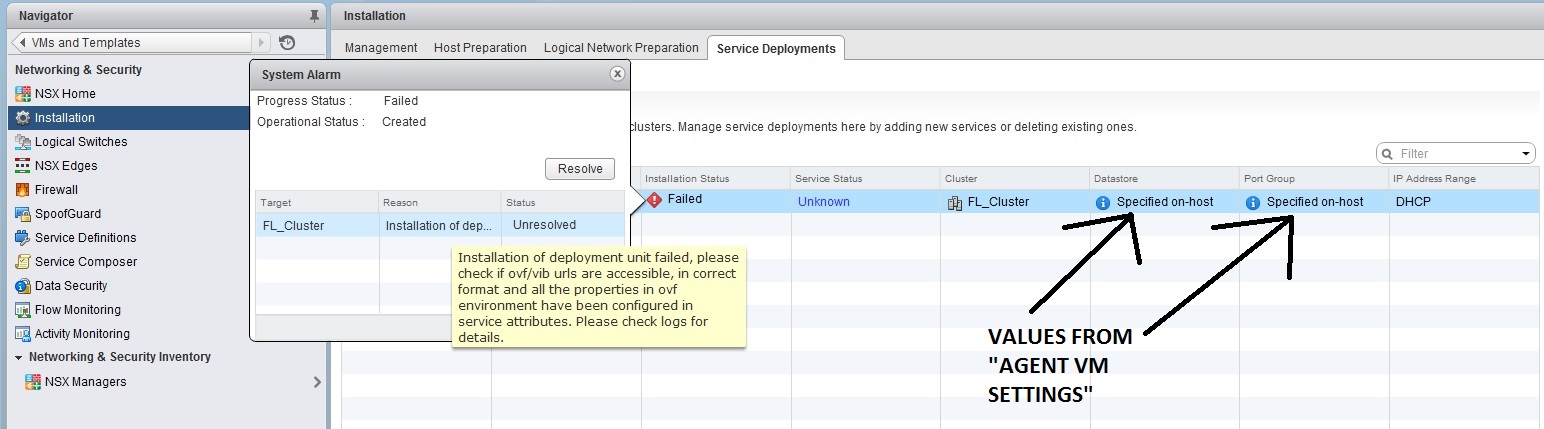Image resolution: width=1544 pixels, height=429 pixels.
Task: Open NSX Home
Action: coord(65,94)
